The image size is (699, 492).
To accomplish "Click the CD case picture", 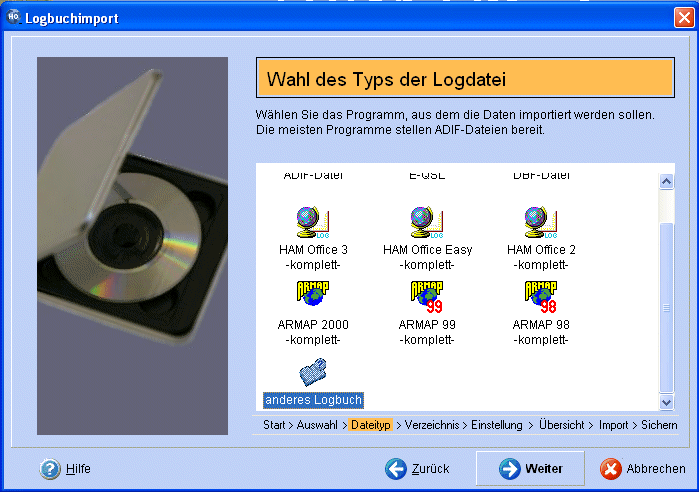I will click(132, 246).
